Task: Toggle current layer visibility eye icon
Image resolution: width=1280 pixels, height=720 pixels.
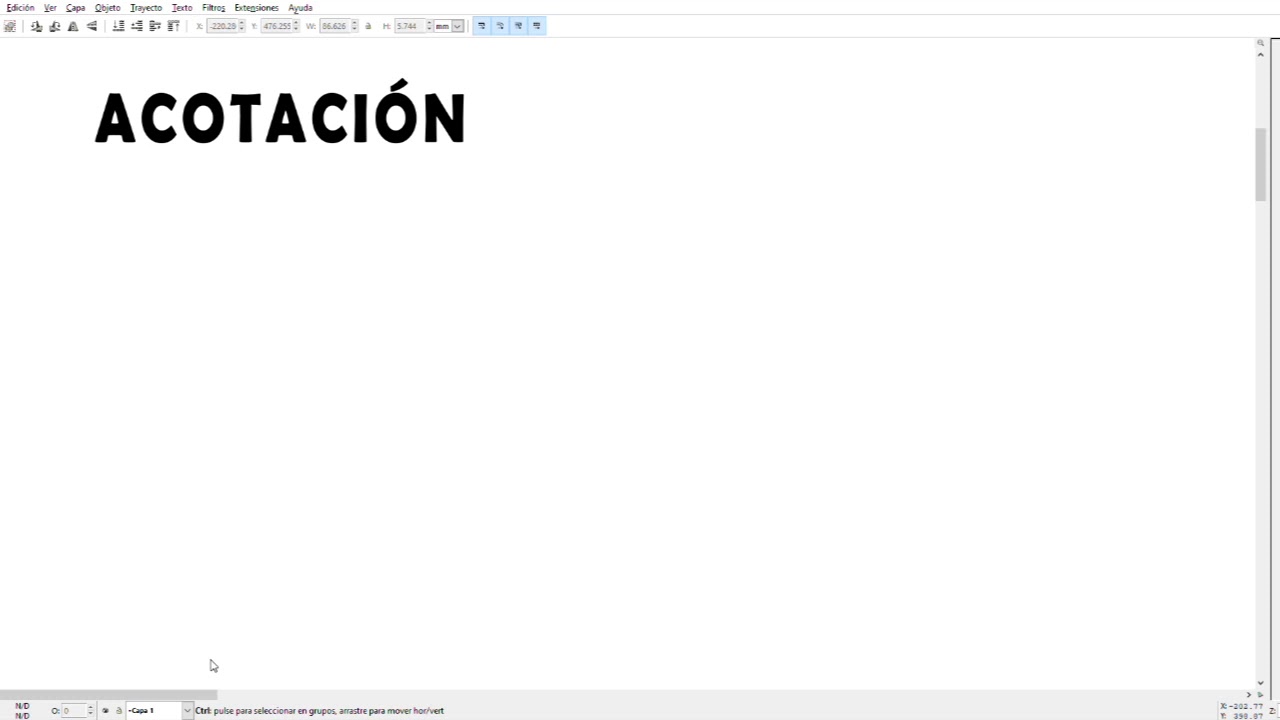Action: (105, 711)
